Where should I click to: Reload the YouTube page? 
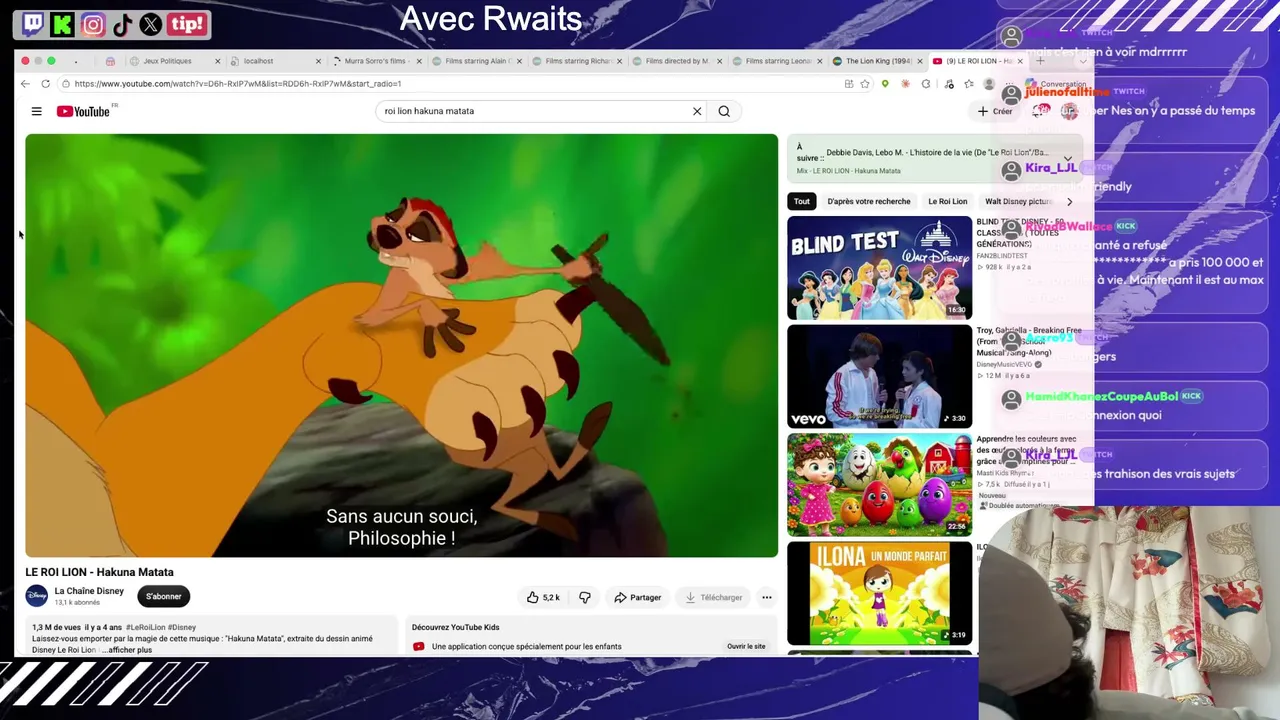[x=45, y=84]
